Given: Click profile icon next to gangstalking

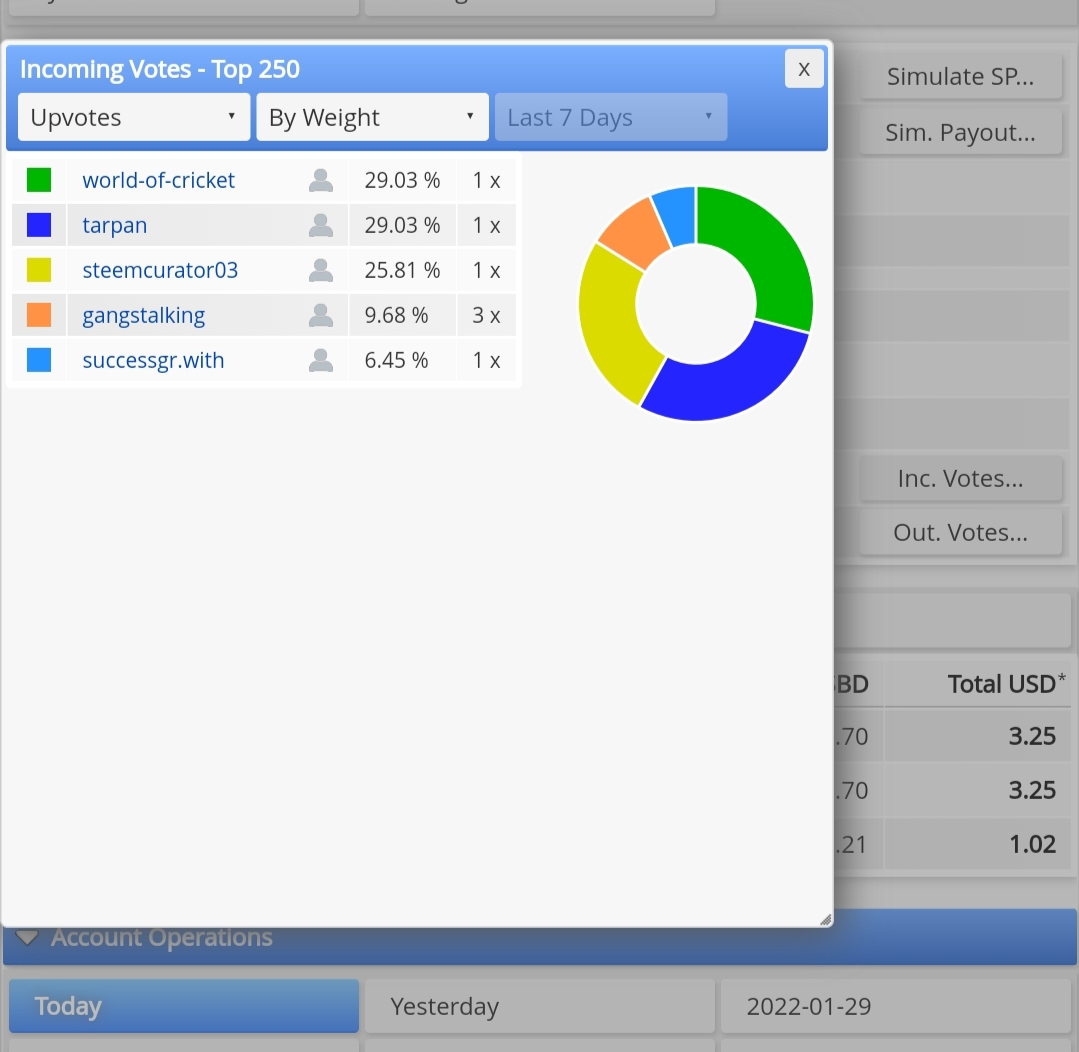Looking at the screenshot, I should pyautogui.click(x=321, y=315).
